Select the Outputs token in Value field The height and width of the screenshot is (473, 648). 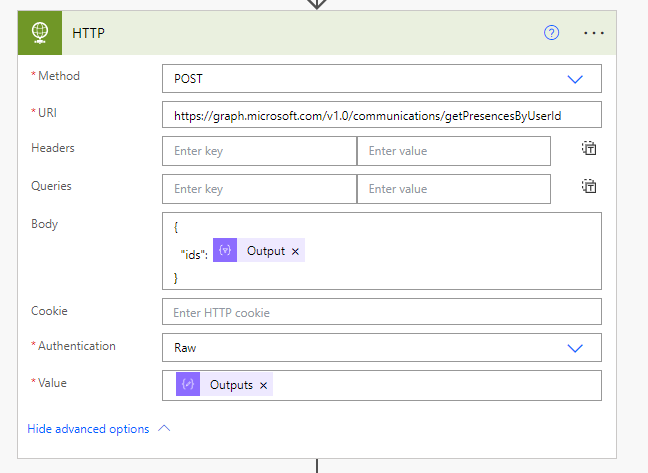tap(230, 385)
